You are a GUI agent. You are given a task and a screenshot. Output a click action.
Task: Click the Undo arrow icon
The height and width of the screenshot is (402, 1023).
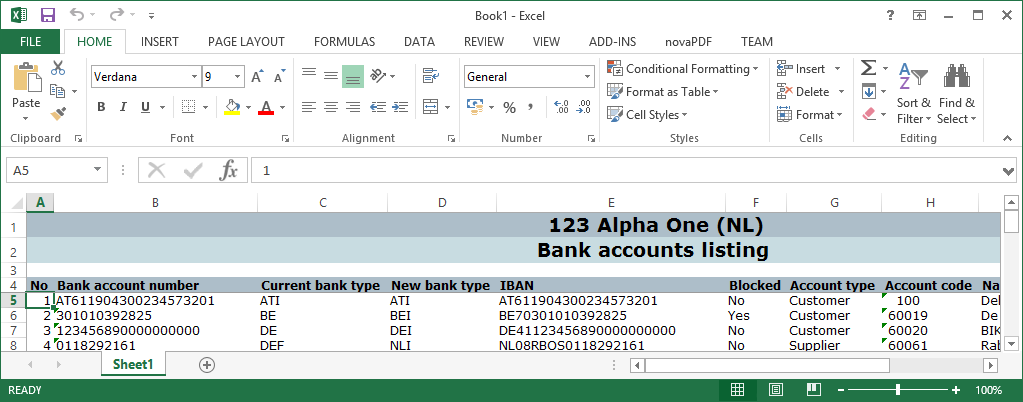[77, 15]
